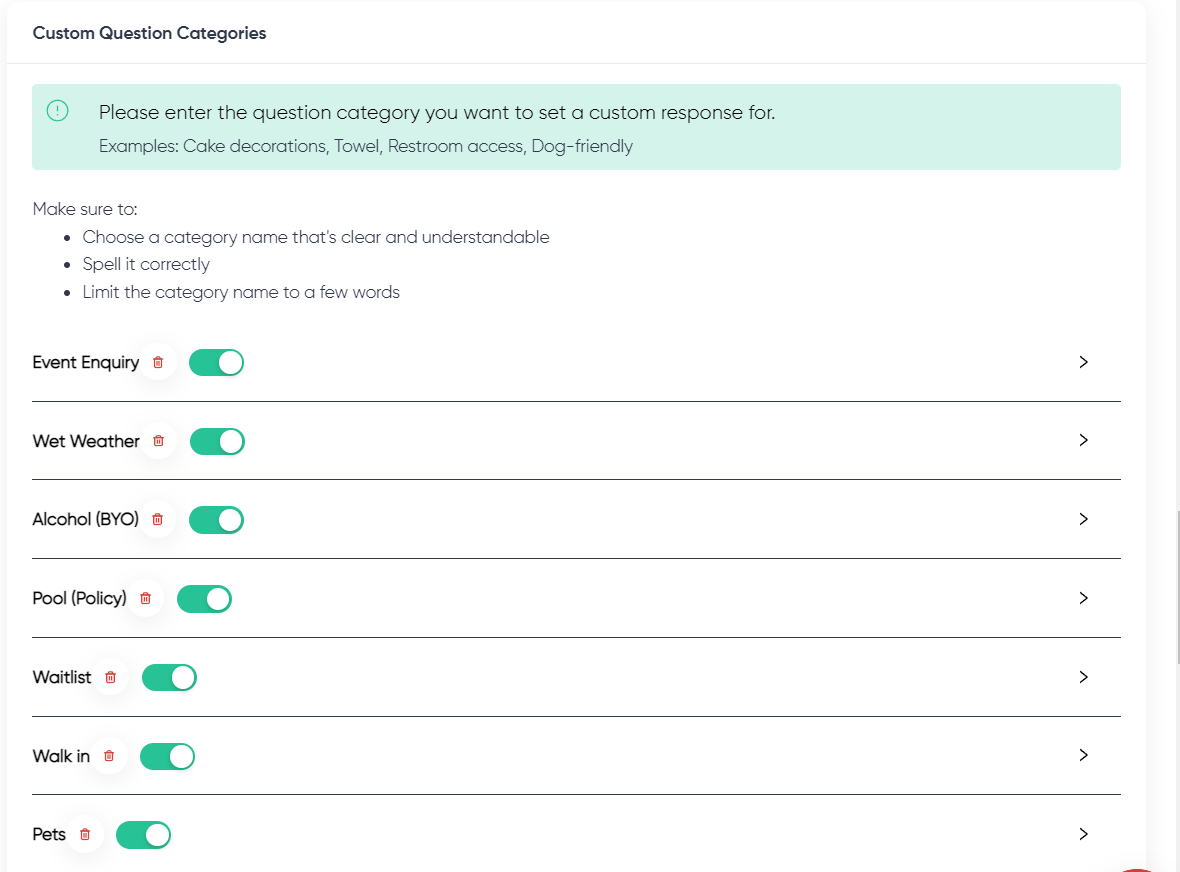This screenshot has width=1180, height=872.
Task: Delete the Event Enquiry category
Action: point(158,362)
